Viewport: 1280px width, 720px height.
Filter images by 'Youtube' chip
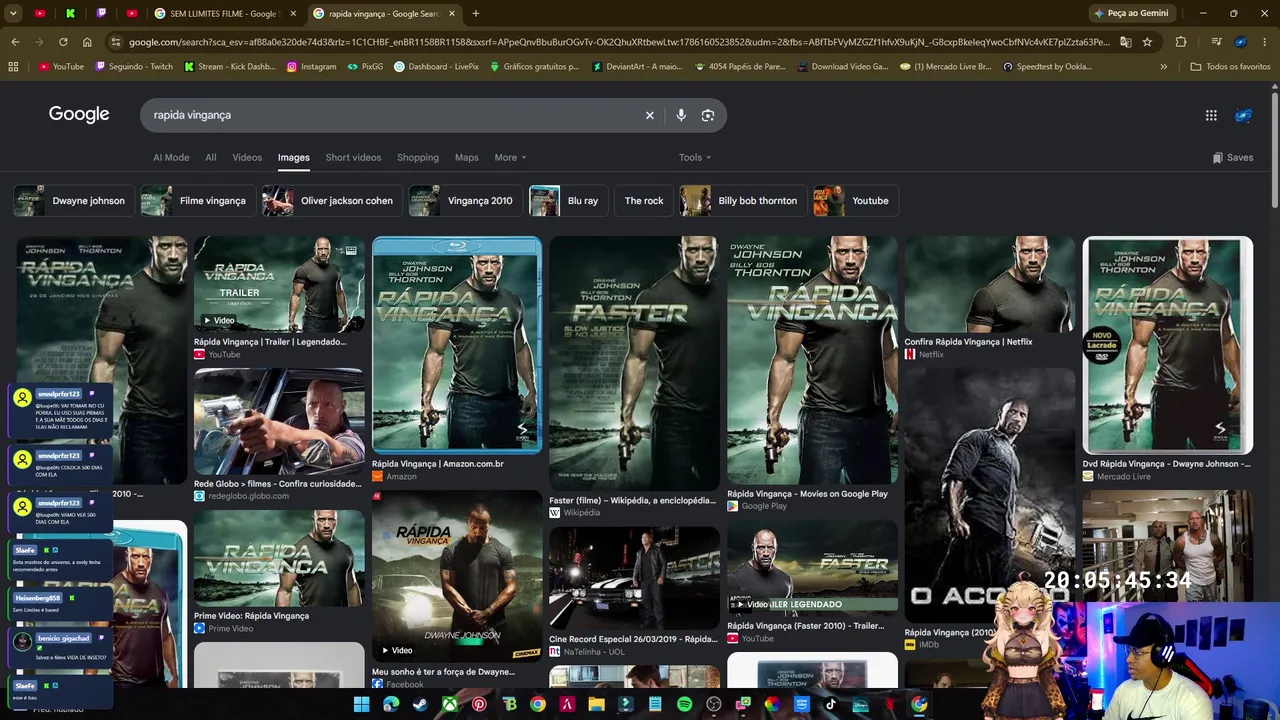point(855,201)
